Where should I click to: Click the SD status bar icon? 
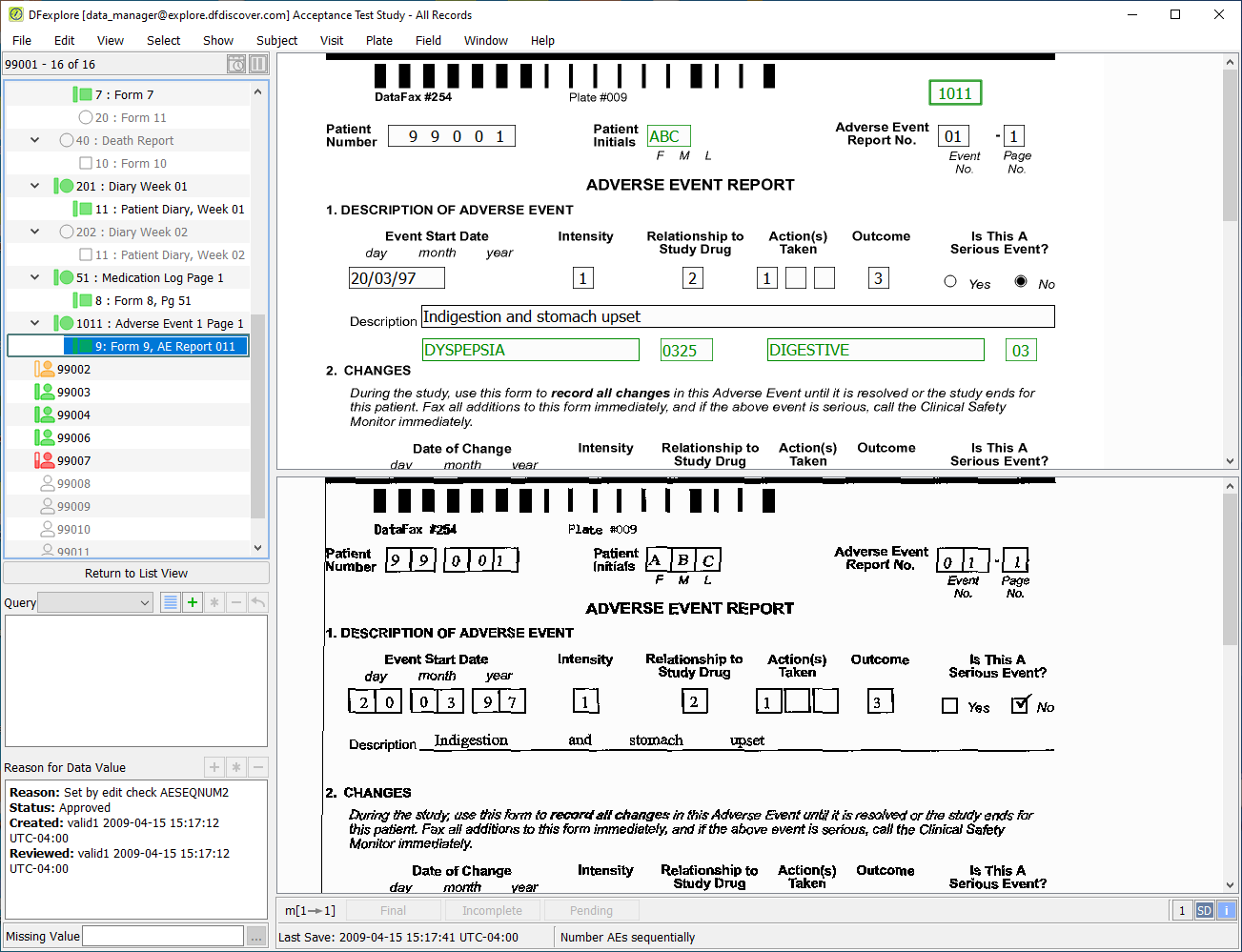(1204, 910)
